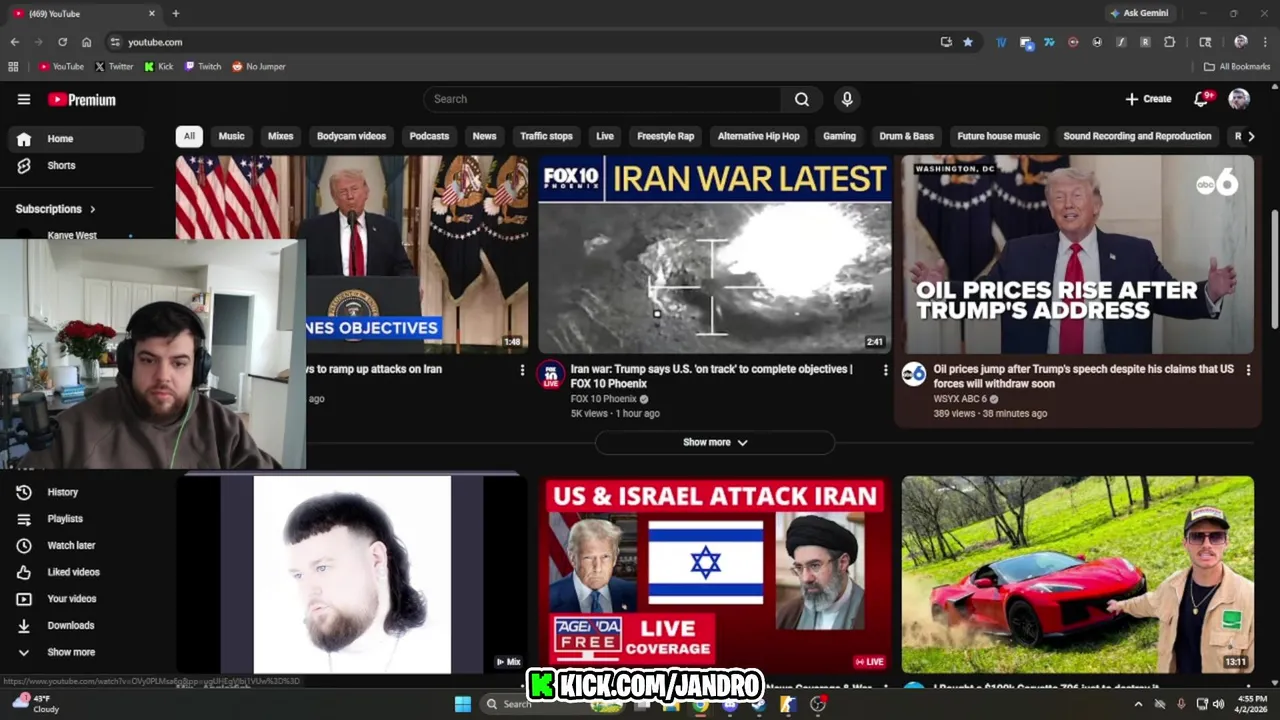This screenshot has width=1280, height=720.
Task: Open the Kick bookmark
Action: 159,66
